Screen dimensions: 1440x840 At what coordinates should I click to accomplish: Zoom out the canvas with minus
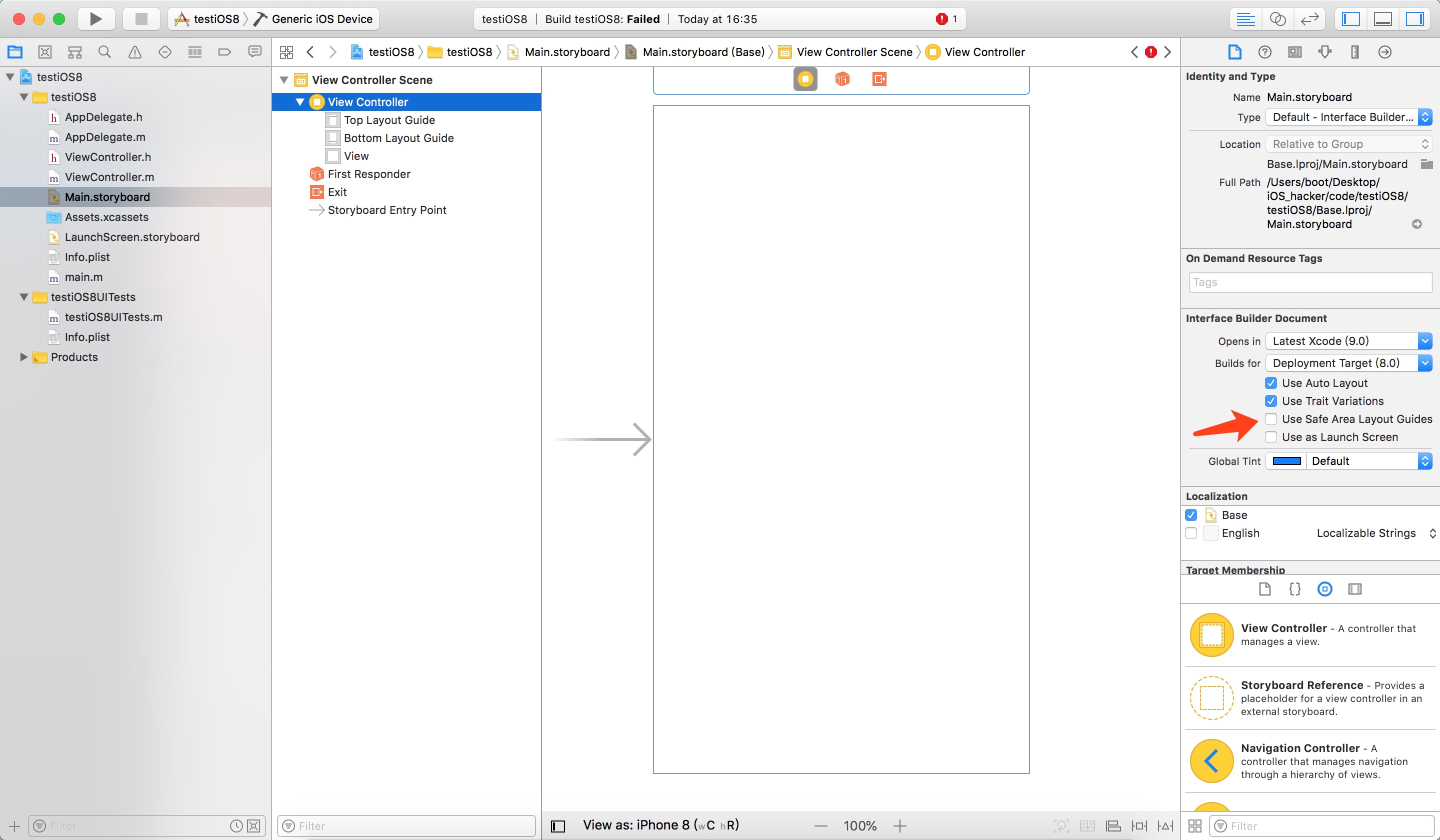point(820,825)
